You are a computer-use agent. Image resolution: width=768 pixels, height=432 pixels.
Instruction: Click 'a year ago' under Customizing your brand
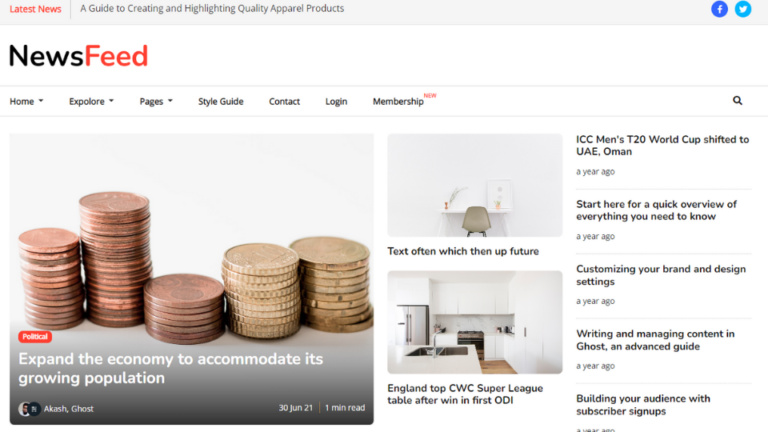(595, 301)
